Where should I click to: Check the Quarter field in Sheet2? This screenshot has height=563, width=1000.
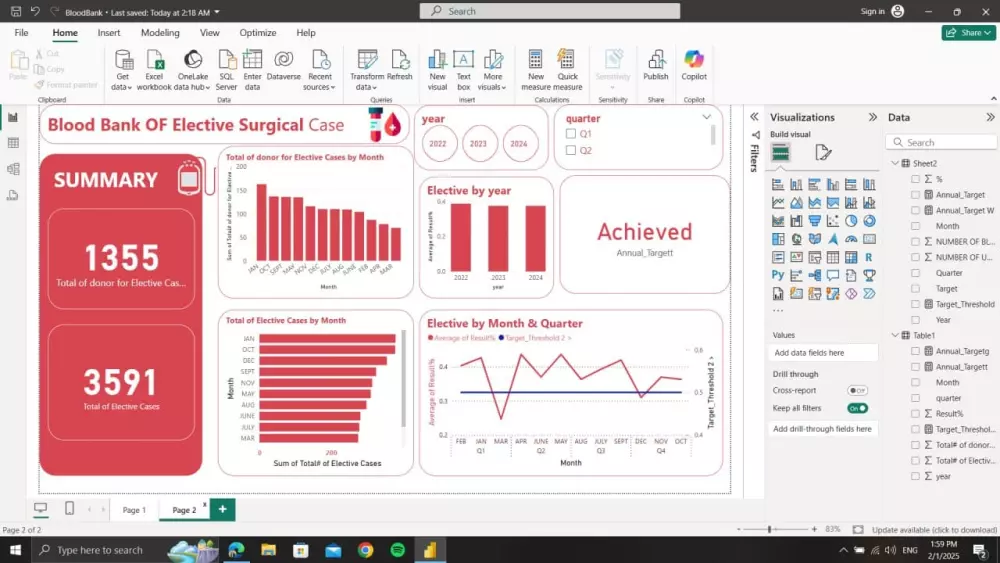tap(915, 273)
